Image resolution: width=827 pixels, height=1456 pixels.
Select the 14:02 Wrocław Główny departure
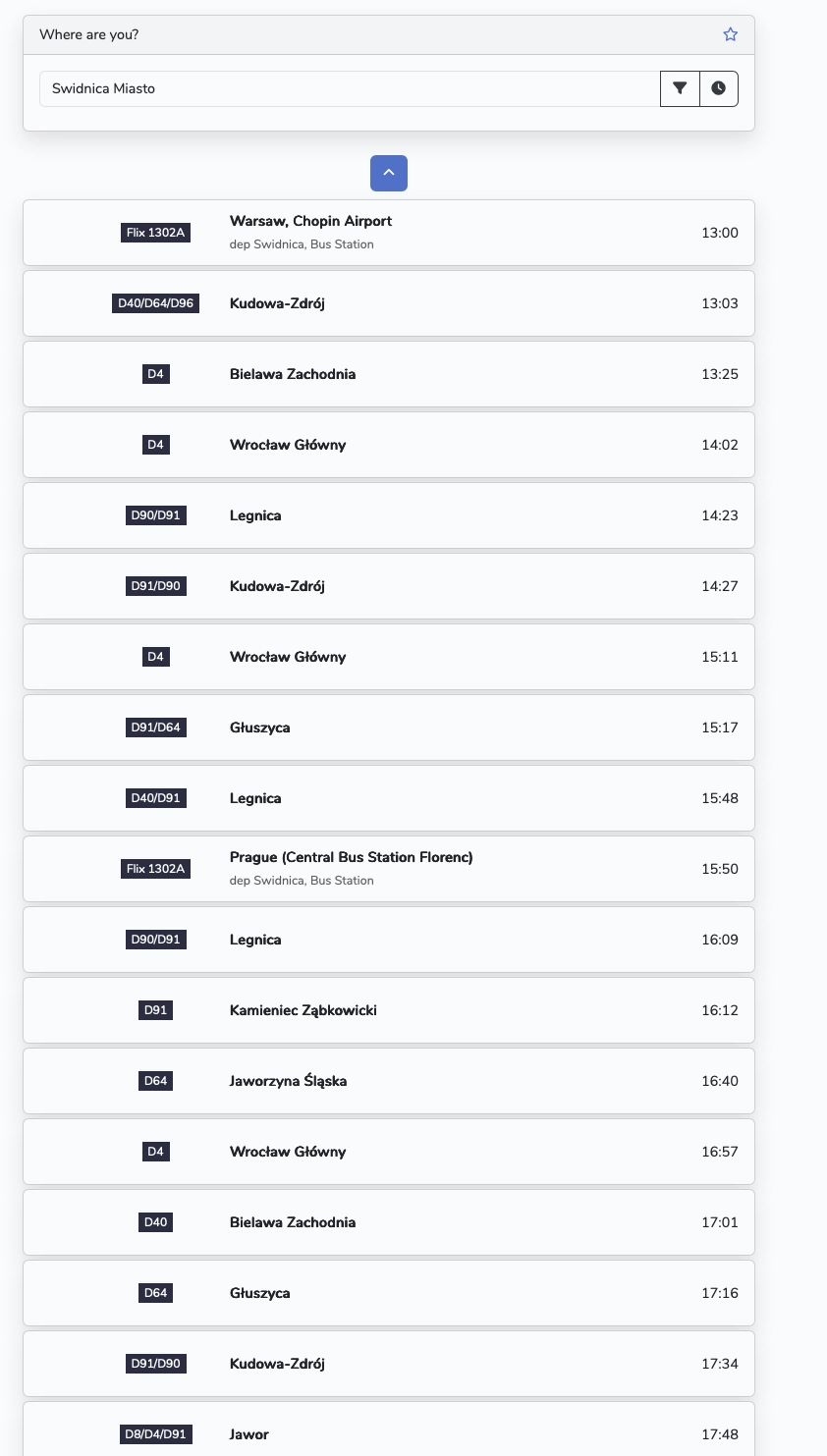point(389,445)
